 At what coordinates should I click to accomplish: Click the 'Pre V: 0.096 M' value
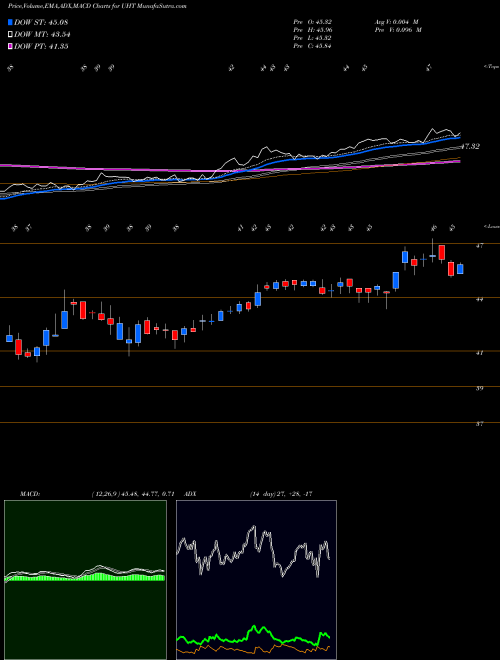(x=399, y=29)
